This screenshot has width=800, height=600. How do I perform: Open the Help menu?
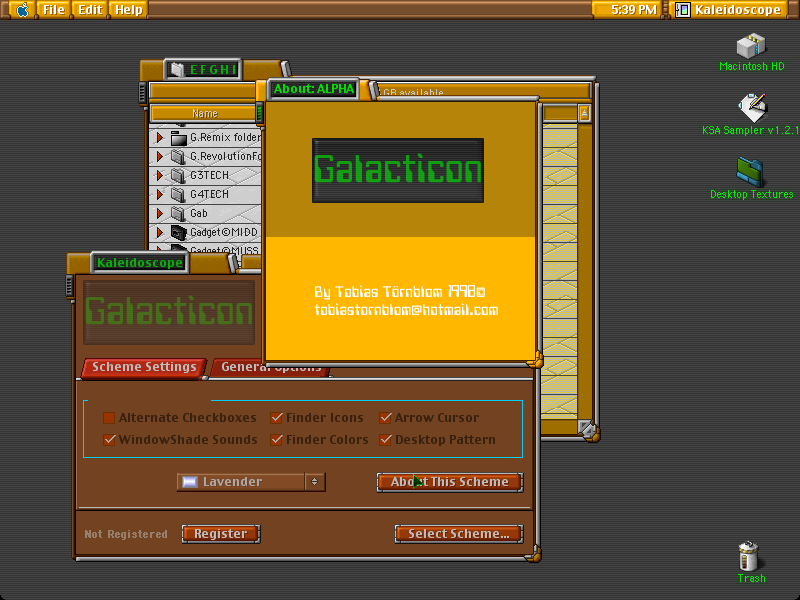(x=129, y=10)
